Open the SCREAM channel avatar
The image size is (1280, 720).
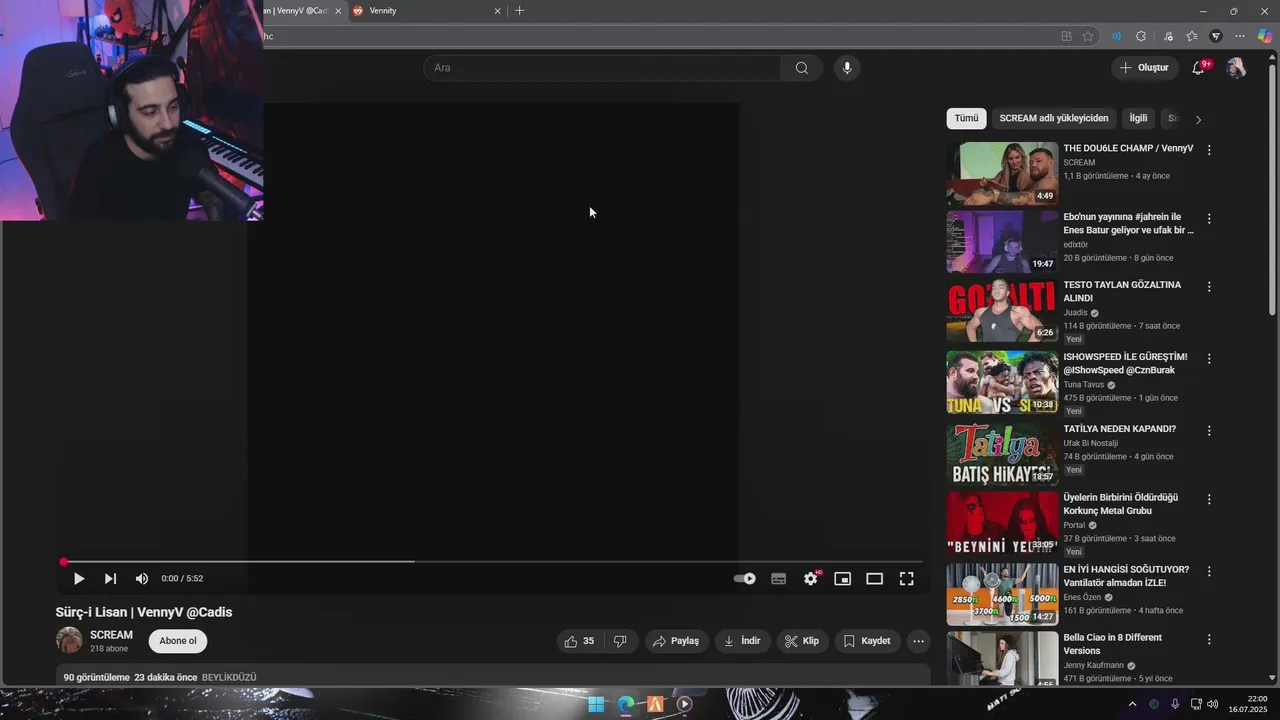(69, 641)
